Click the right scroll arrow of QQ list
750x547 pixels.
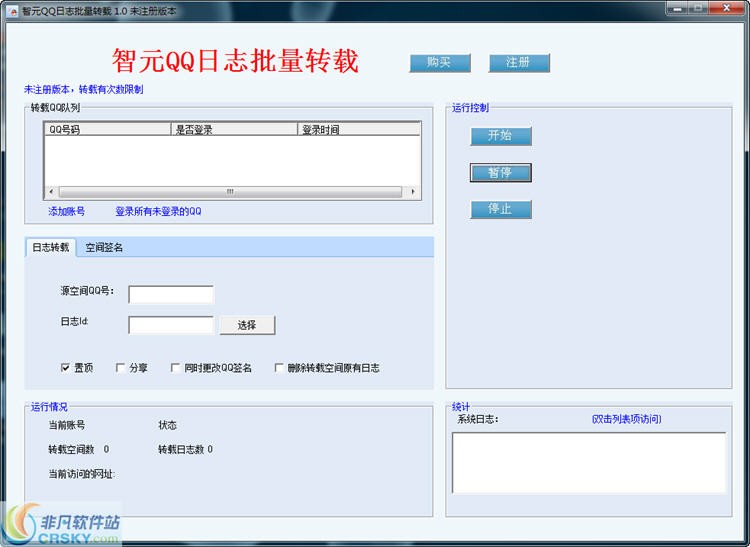413,192
